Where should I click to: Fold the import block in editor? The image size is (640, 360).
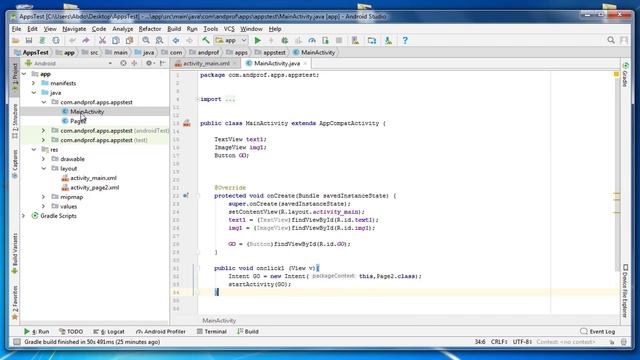coord(197,99)
